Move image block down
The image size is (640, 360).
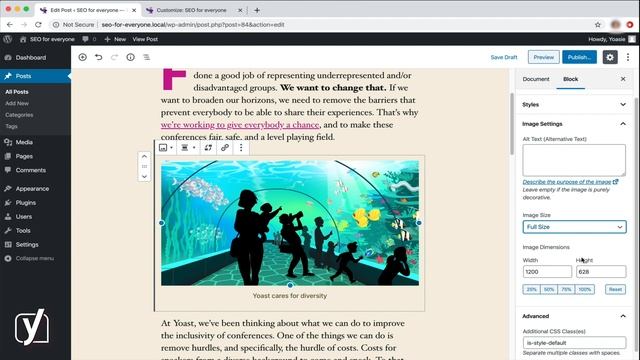click(x=144, y=176)
